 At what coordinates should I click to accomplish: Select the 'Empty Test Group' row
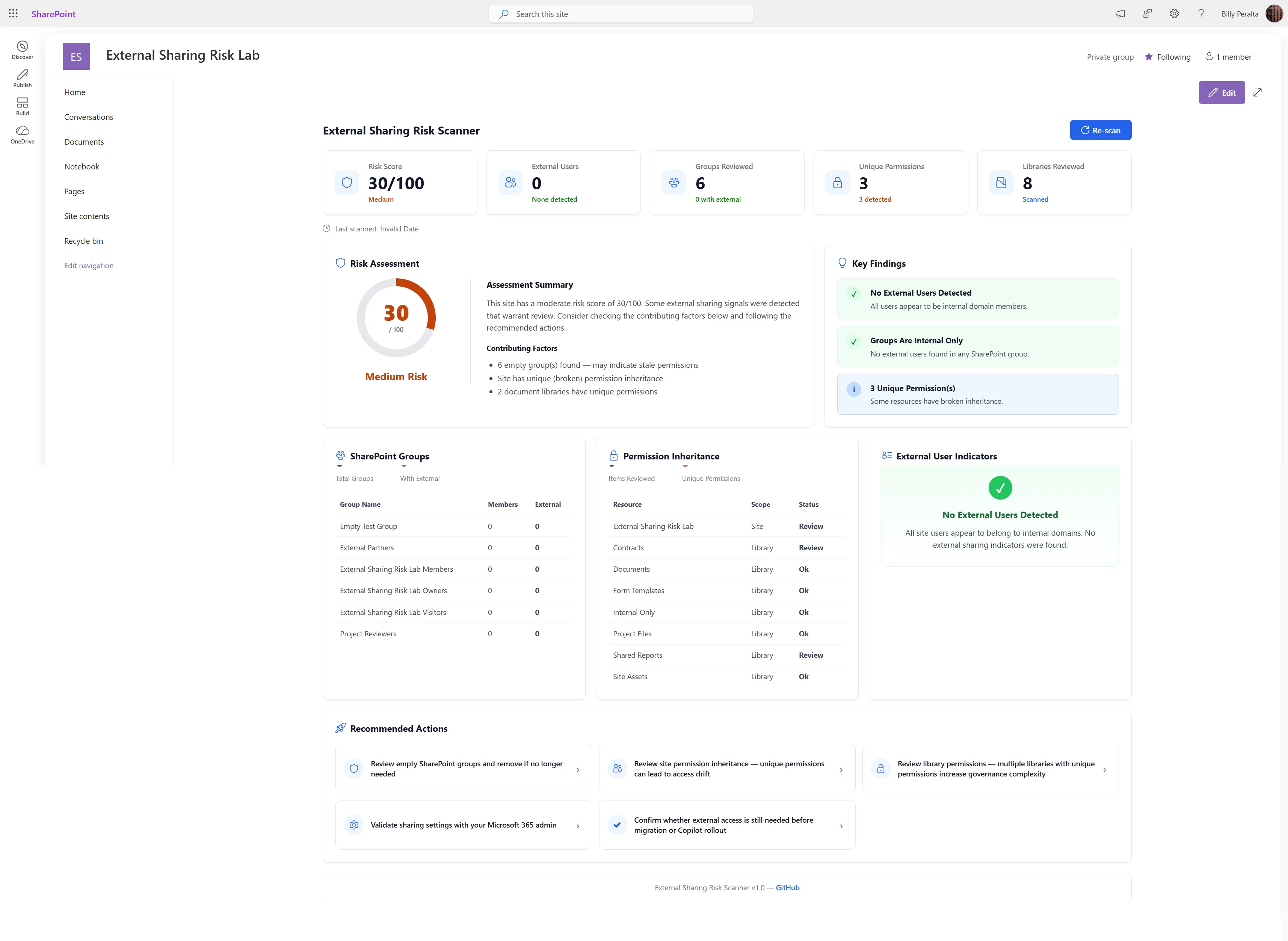454,526
